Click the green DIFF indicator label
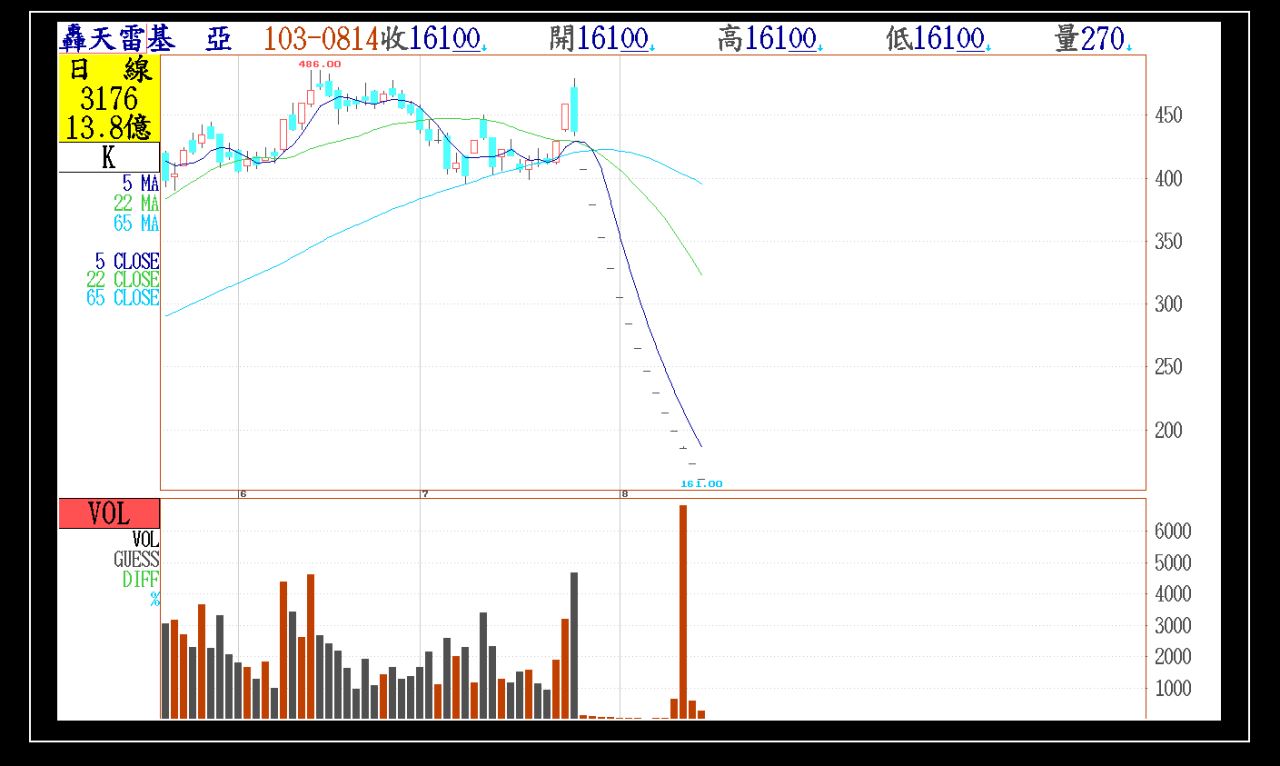Image resolution: width=1280 pixels, height=766 pixels. pos(140,579)
